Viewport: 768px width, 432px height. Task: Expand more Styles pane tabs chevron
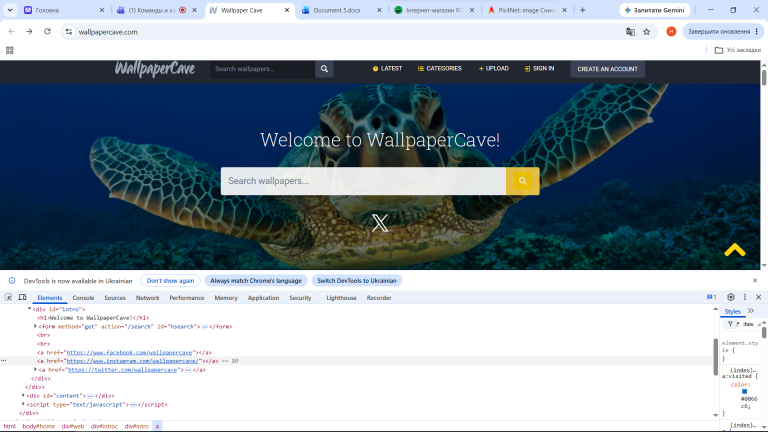tap(751, 311)
